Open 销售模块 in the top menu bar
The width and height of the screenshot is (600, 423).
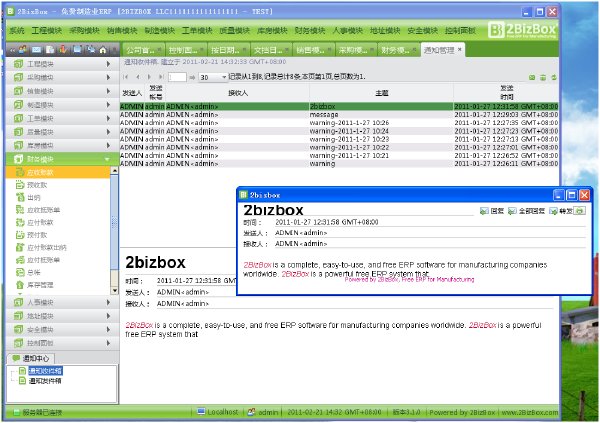tap(122, 30)
